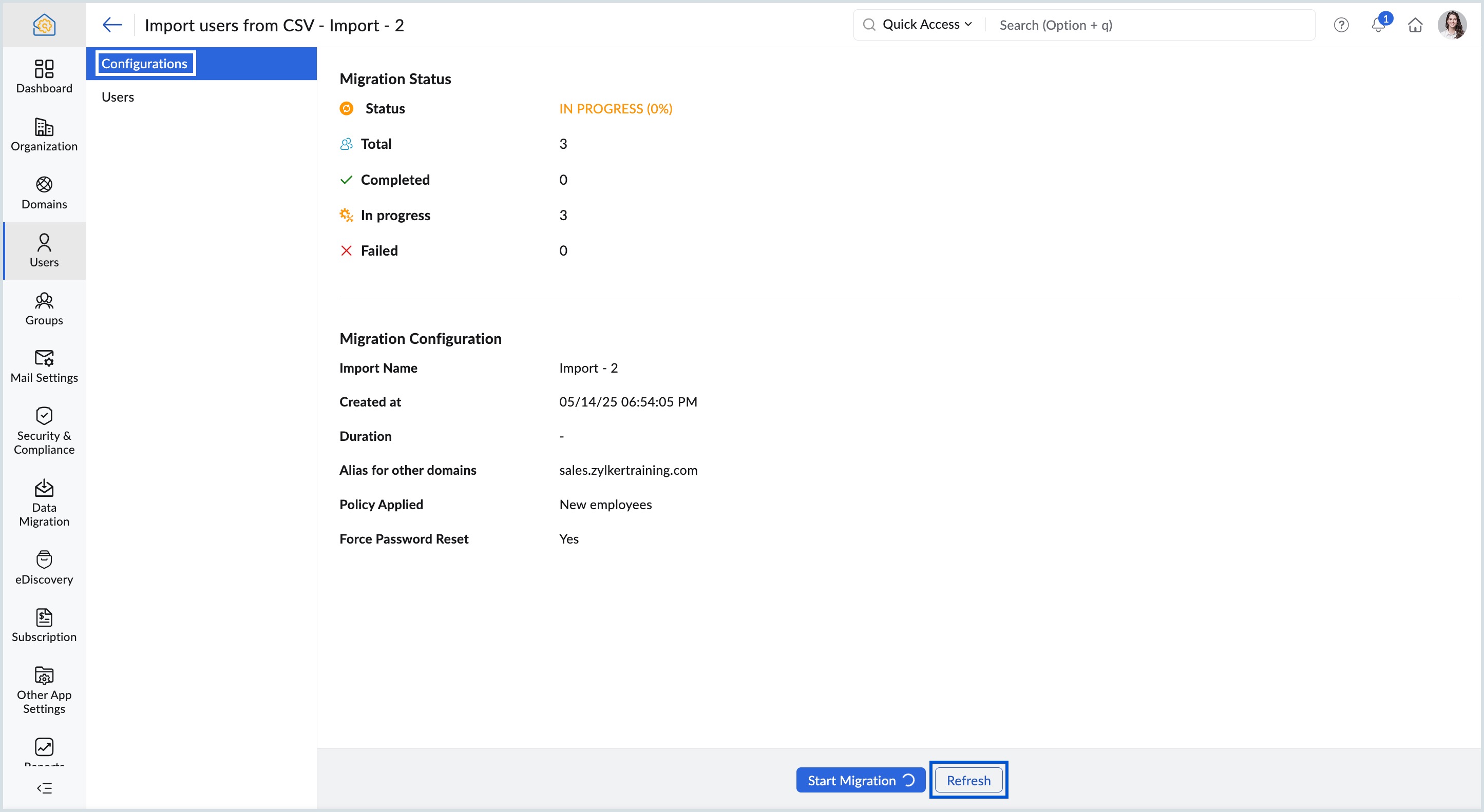1484x812 pixels.
Task: Open Data Migration in sidebar
Action: (x=44, y=504)
